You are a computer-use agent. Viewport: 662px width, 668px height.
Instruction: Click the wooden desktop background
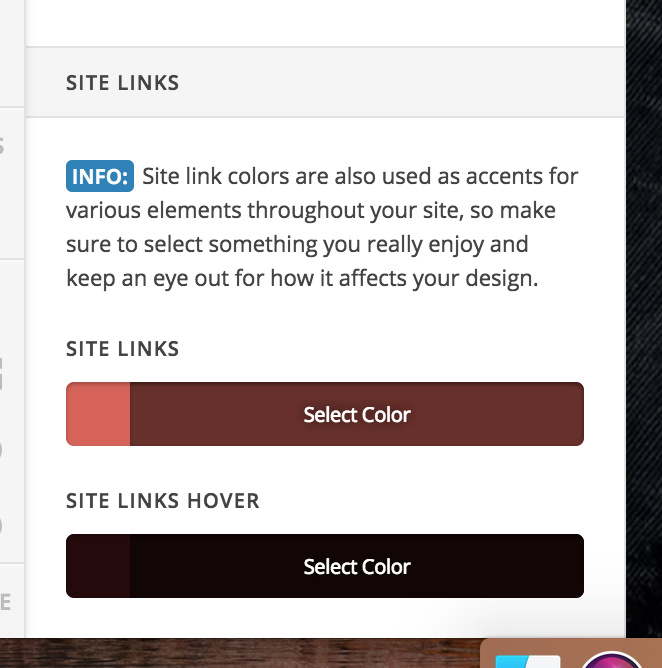click(239, 653)
